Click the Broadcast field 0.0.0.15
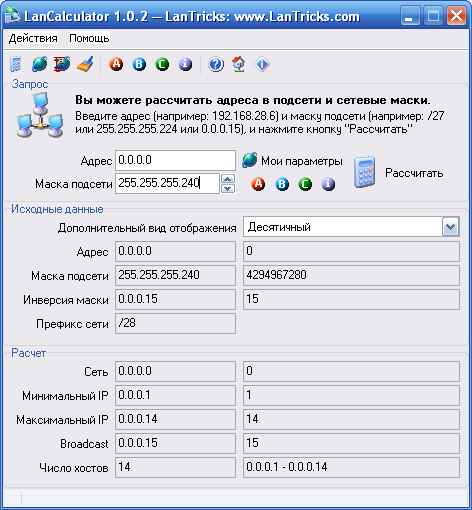472x510 pixels. [x=175, y=443]
